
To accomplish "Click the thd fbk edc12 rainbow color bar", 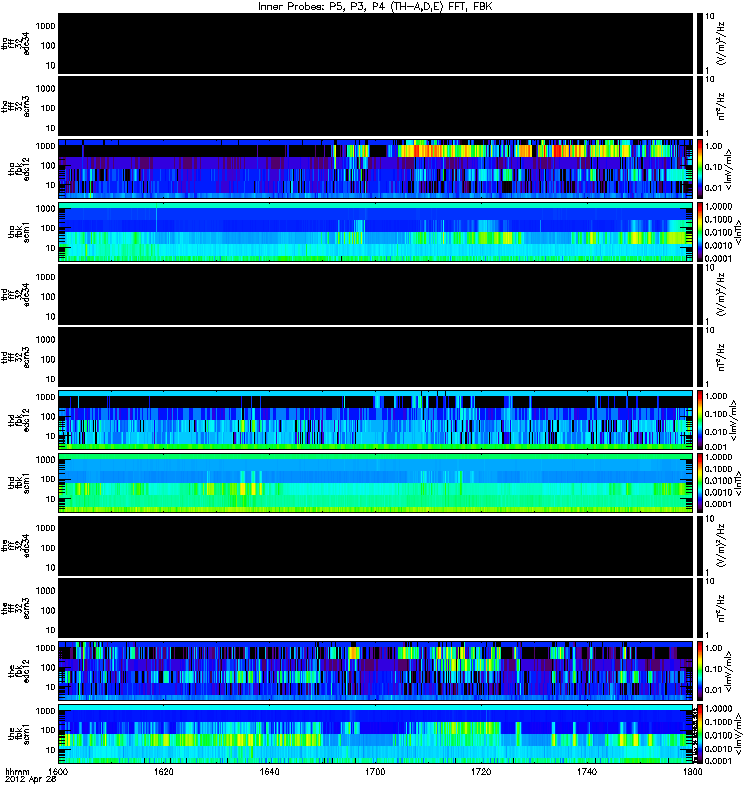I will pyautogui.click(x=700, y=421).
